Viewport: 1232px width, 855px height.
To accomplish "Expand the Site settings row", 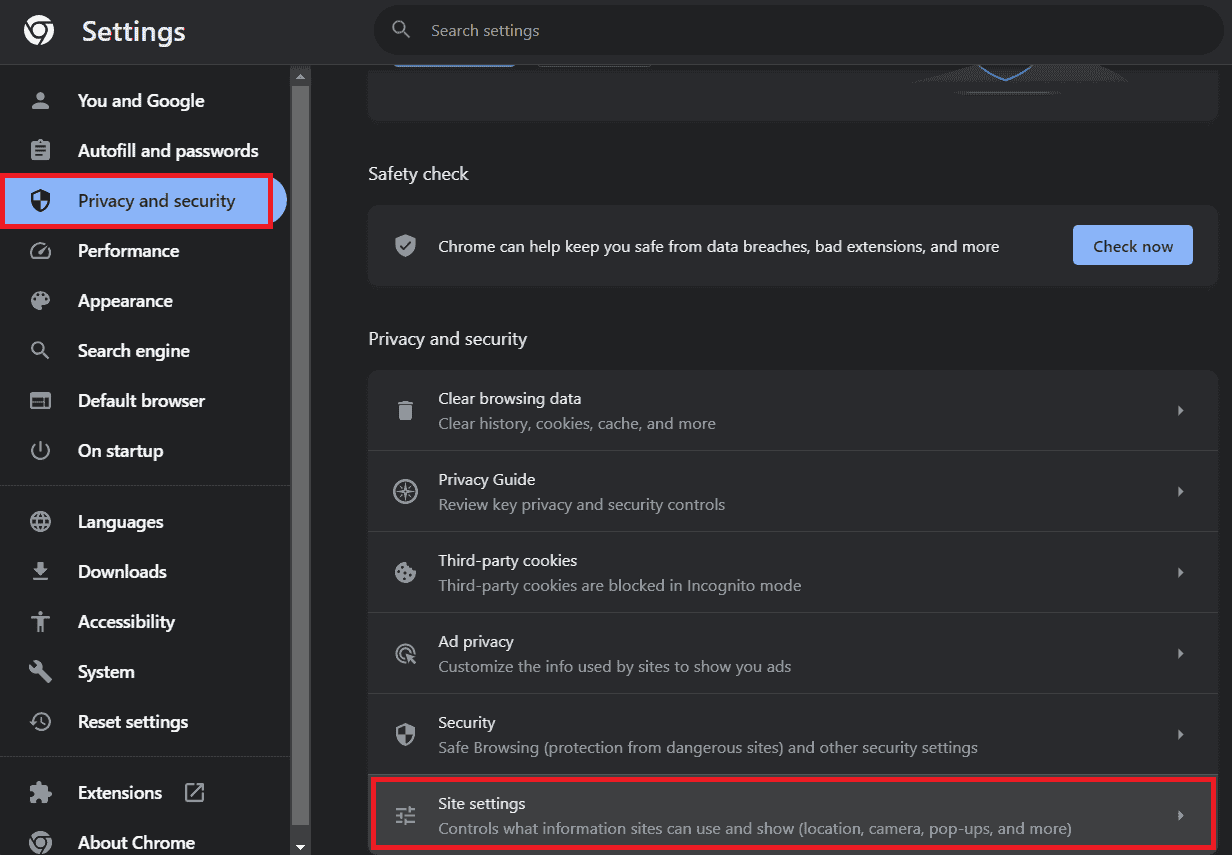I will point(1179,815).
